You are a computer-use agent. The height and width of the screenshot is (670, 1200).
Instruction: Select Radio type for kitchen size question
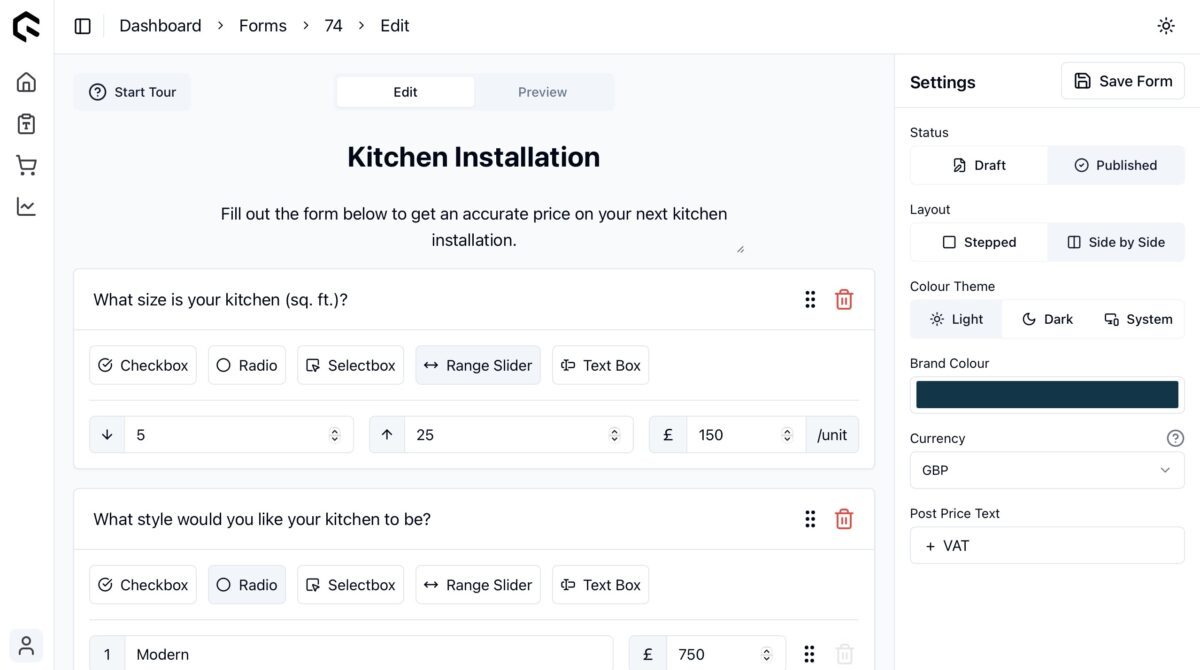247,365
